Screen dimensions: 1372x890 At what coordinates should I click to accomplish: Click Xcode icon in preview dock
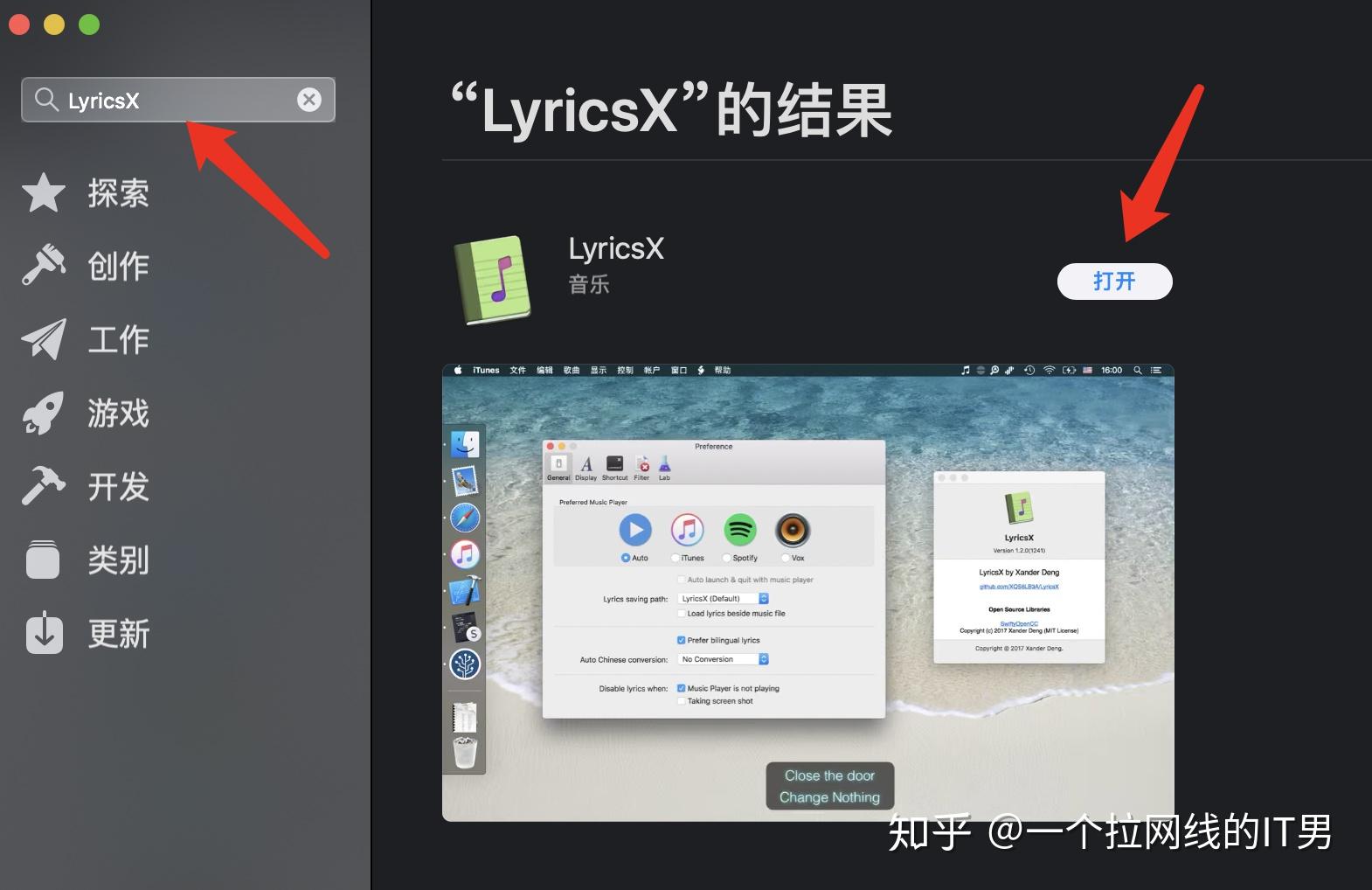(x=465, y=591)
